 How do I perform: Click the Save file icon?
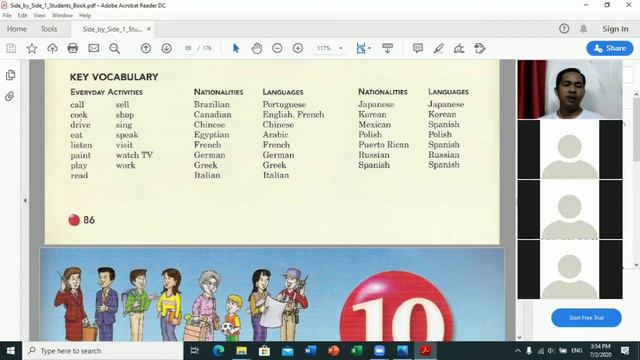point(11,48)
